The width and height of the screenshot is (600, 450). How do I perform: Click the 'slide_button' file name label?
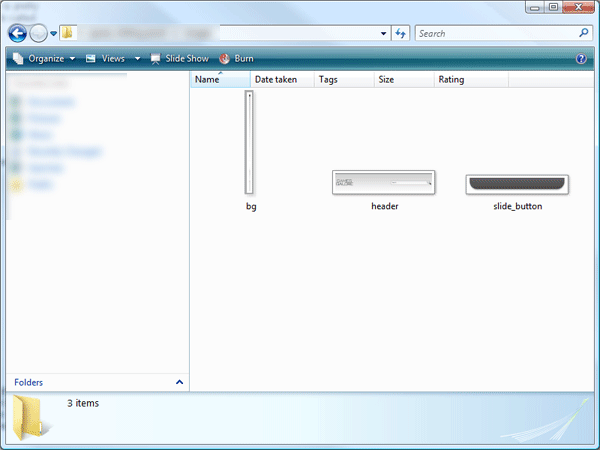point(518,206)
